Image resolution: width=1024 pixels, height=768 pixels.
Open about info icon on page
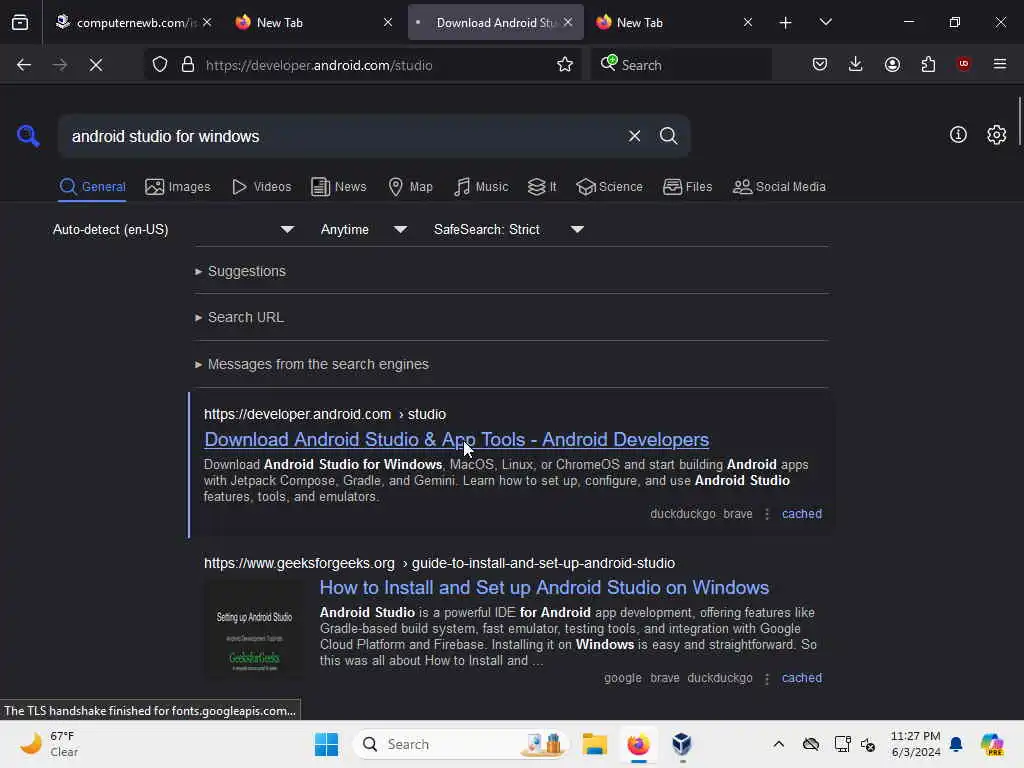pos(958,135)
